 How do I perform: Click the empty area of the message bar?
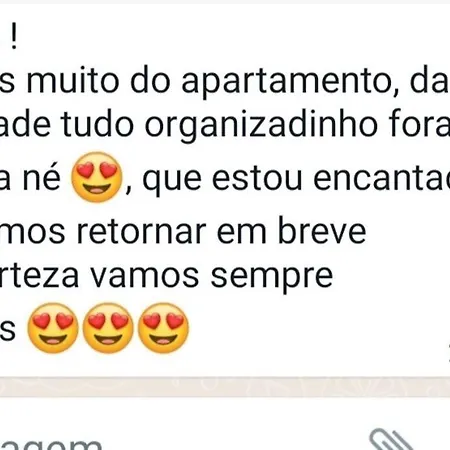tap(233, 433)
